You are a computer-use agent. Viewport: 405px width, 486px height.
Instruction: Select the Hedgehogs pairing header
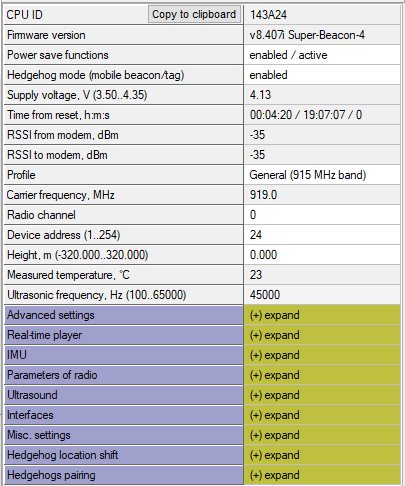pyautogui.click(x=124, y=475)
